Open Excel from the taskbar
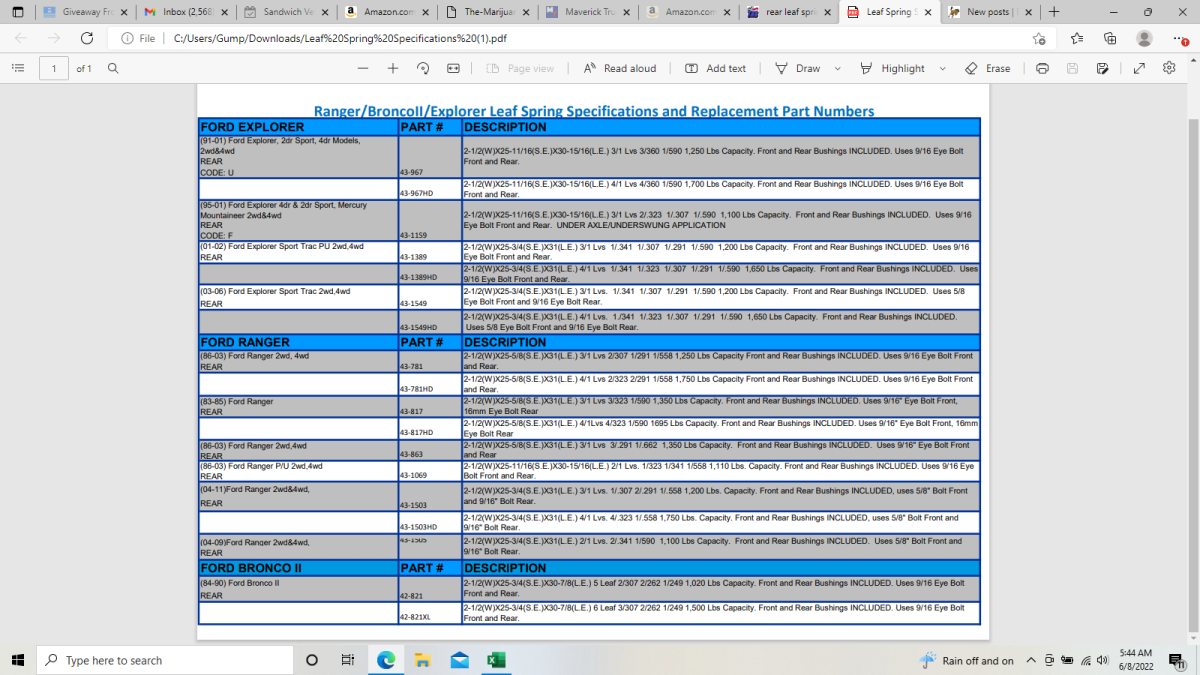 coord(496,660)
